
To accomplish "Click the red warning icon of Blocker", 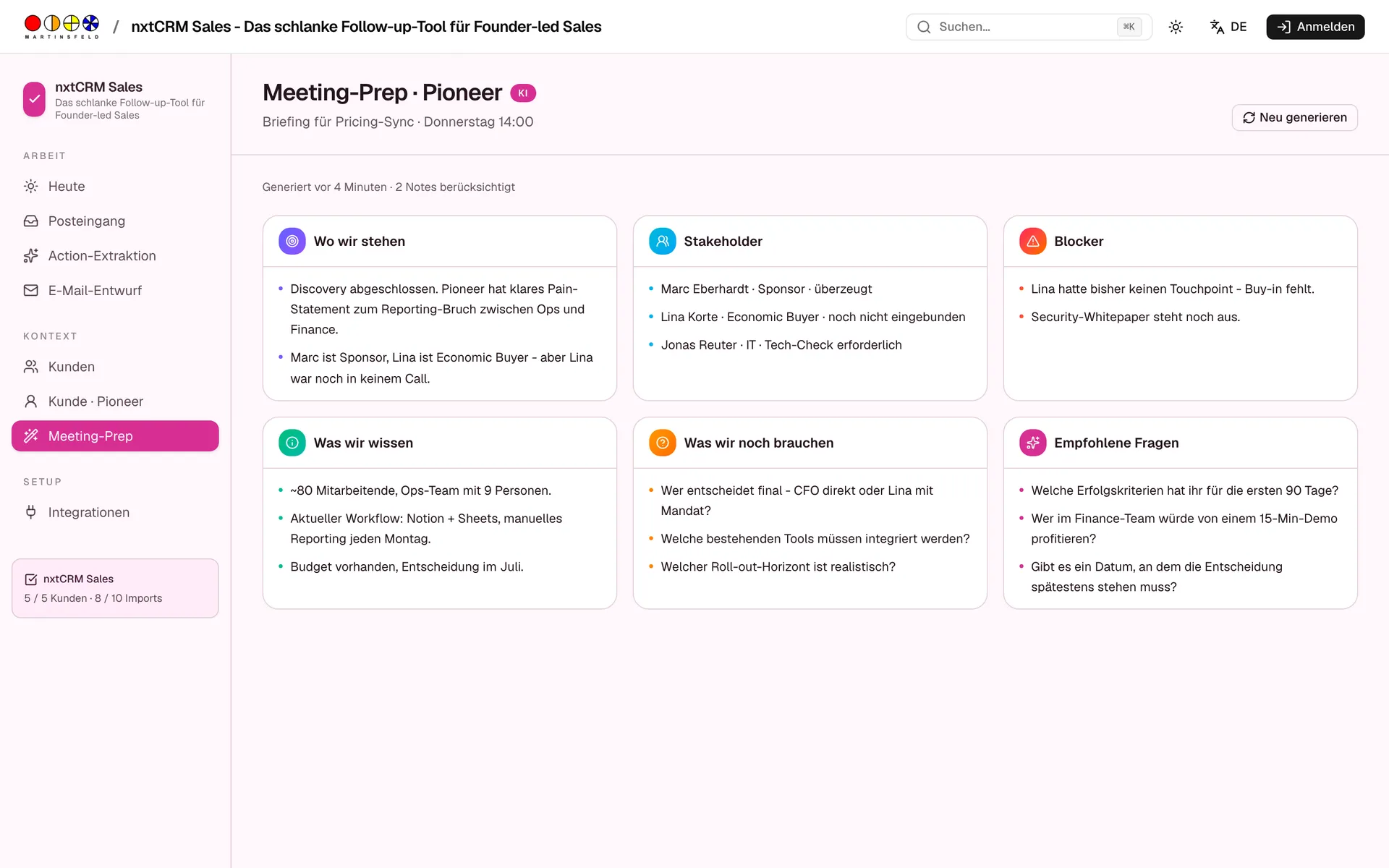I will pyautogui.click(x=1033, y=241).
